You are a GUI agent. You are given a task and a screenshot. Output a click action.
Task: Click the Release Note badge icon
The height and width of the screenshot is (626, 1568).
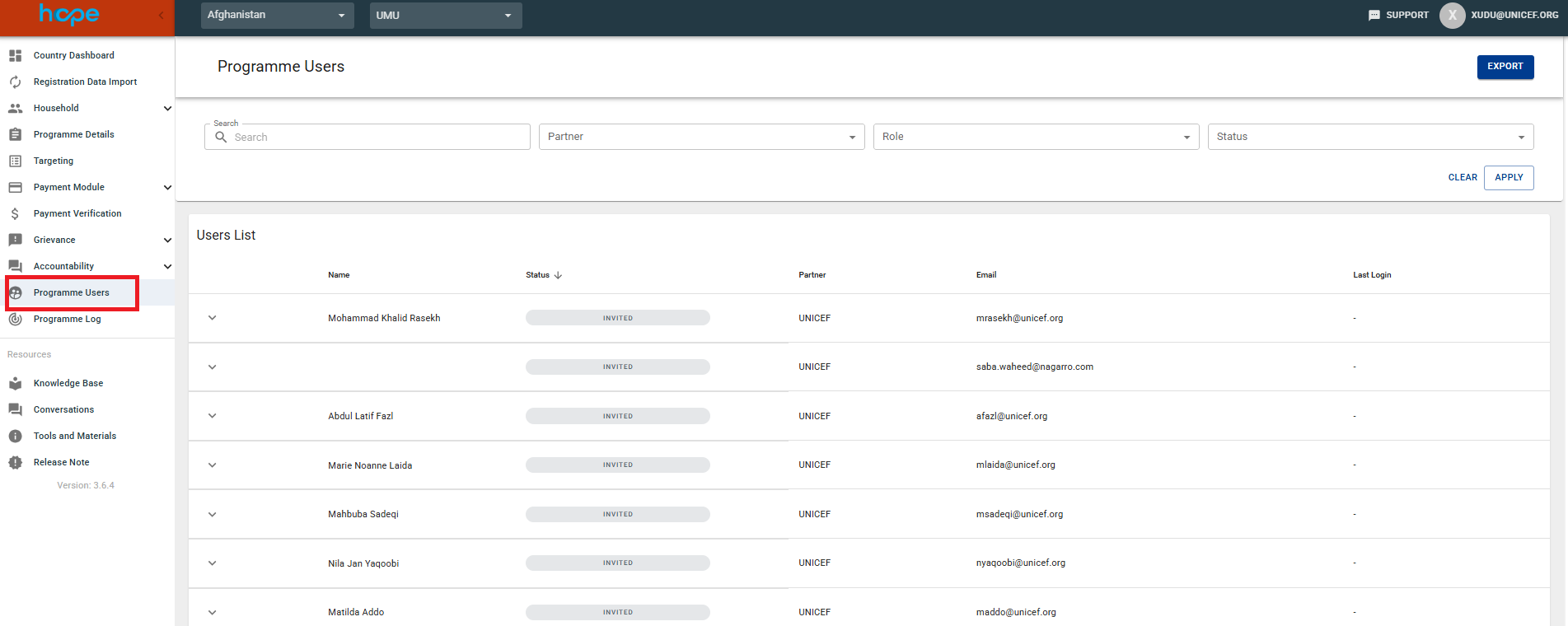tap(15, 462)
